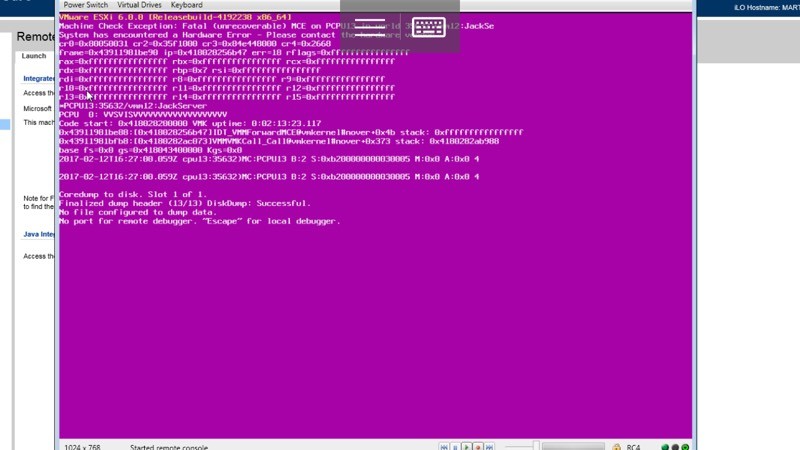Click the 'Coredump to disk' line

click(x=133, y=194)
